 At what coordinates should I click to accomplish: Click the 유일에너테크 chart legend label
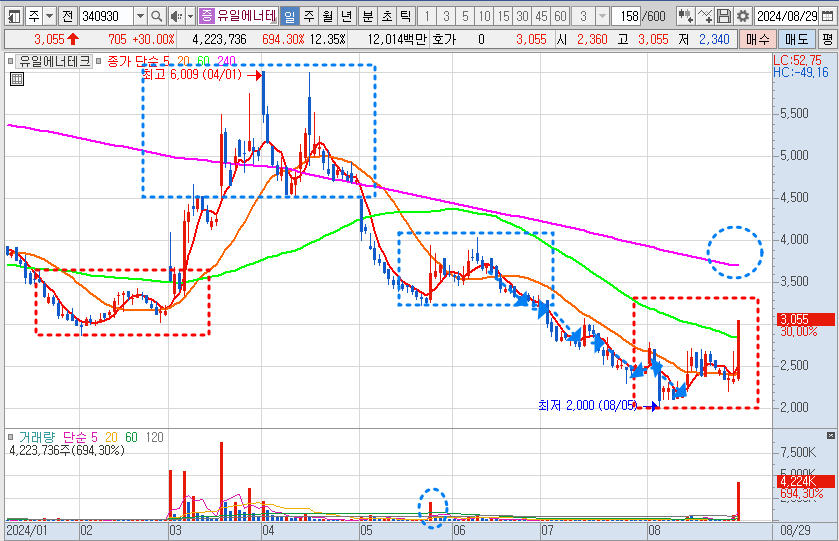coord(55,62)
